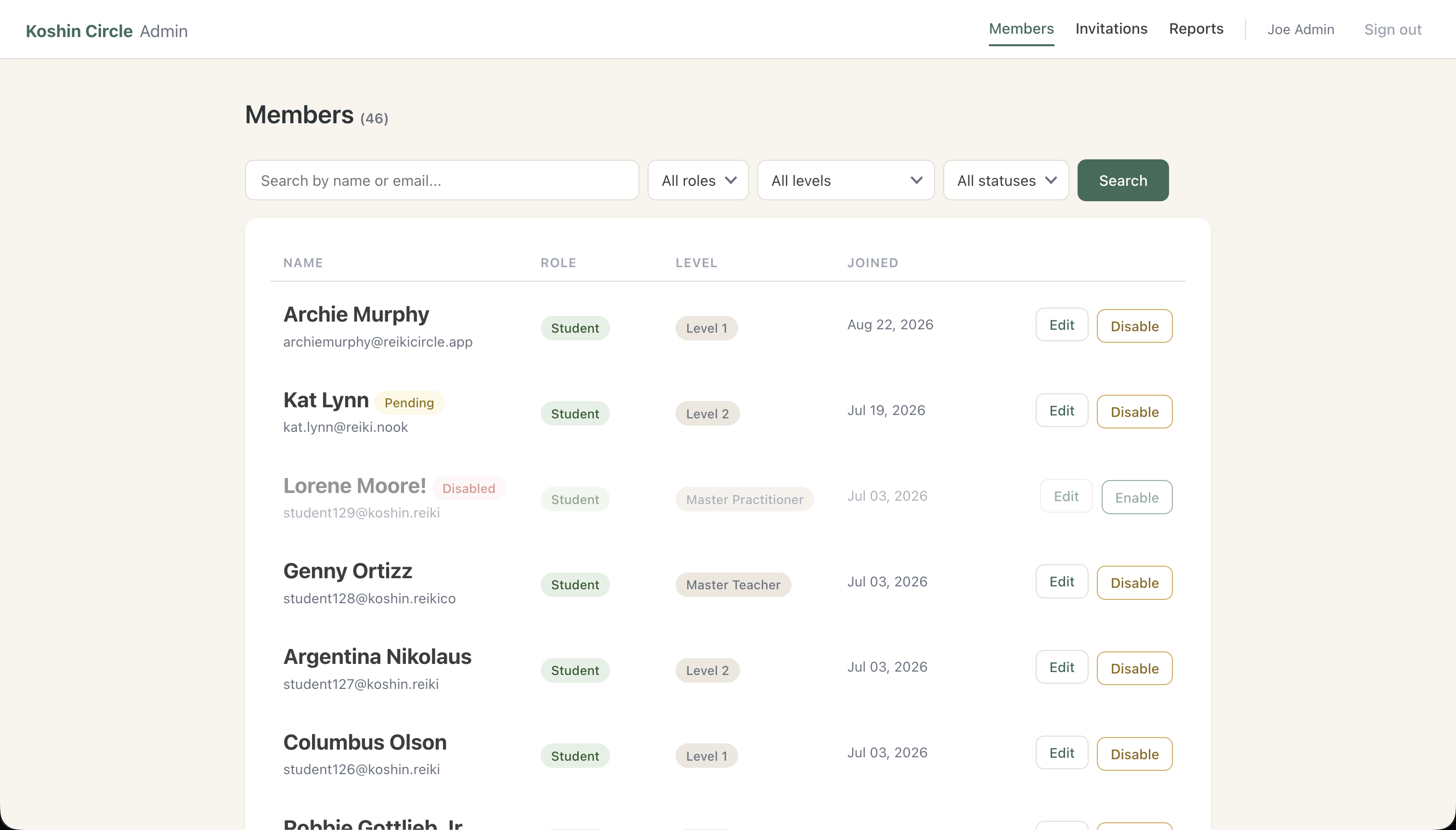1456x830 pixels.
Task: Edit Columbus Olson's member record
Action: pyautogui.click(x=1062, y=752)
